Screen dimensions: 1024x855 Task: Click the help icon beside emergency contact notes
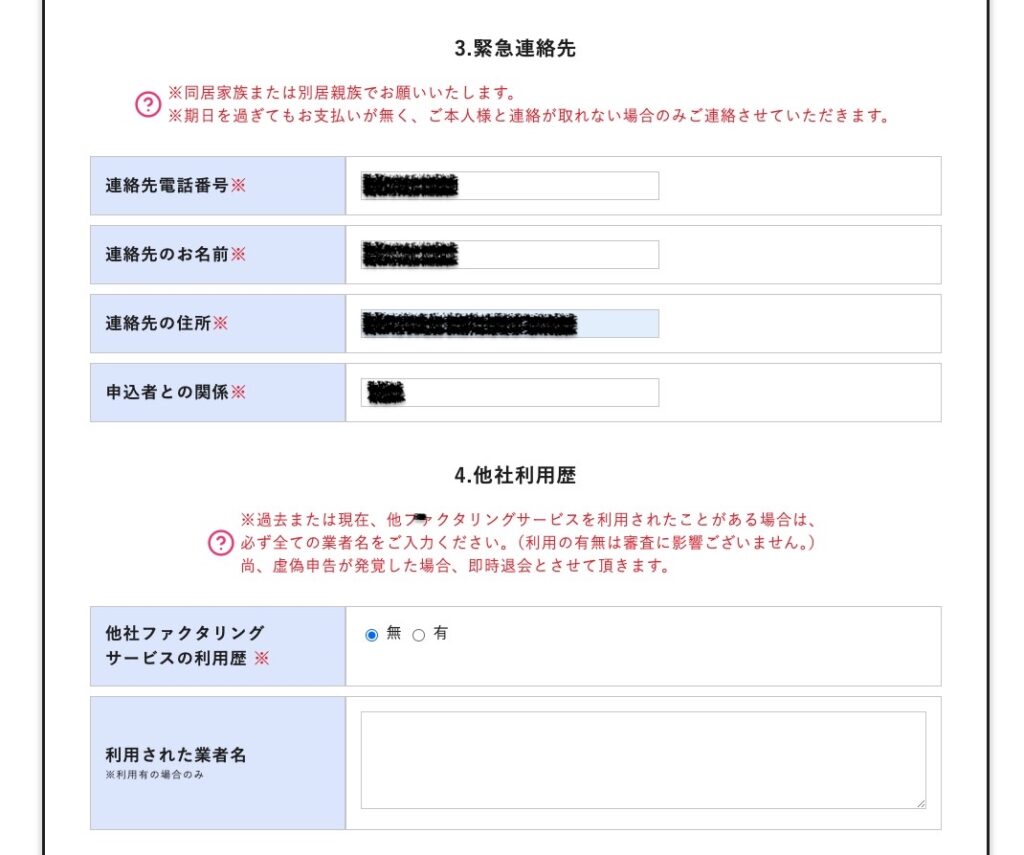pyautogui.click(x=148, y=105)
